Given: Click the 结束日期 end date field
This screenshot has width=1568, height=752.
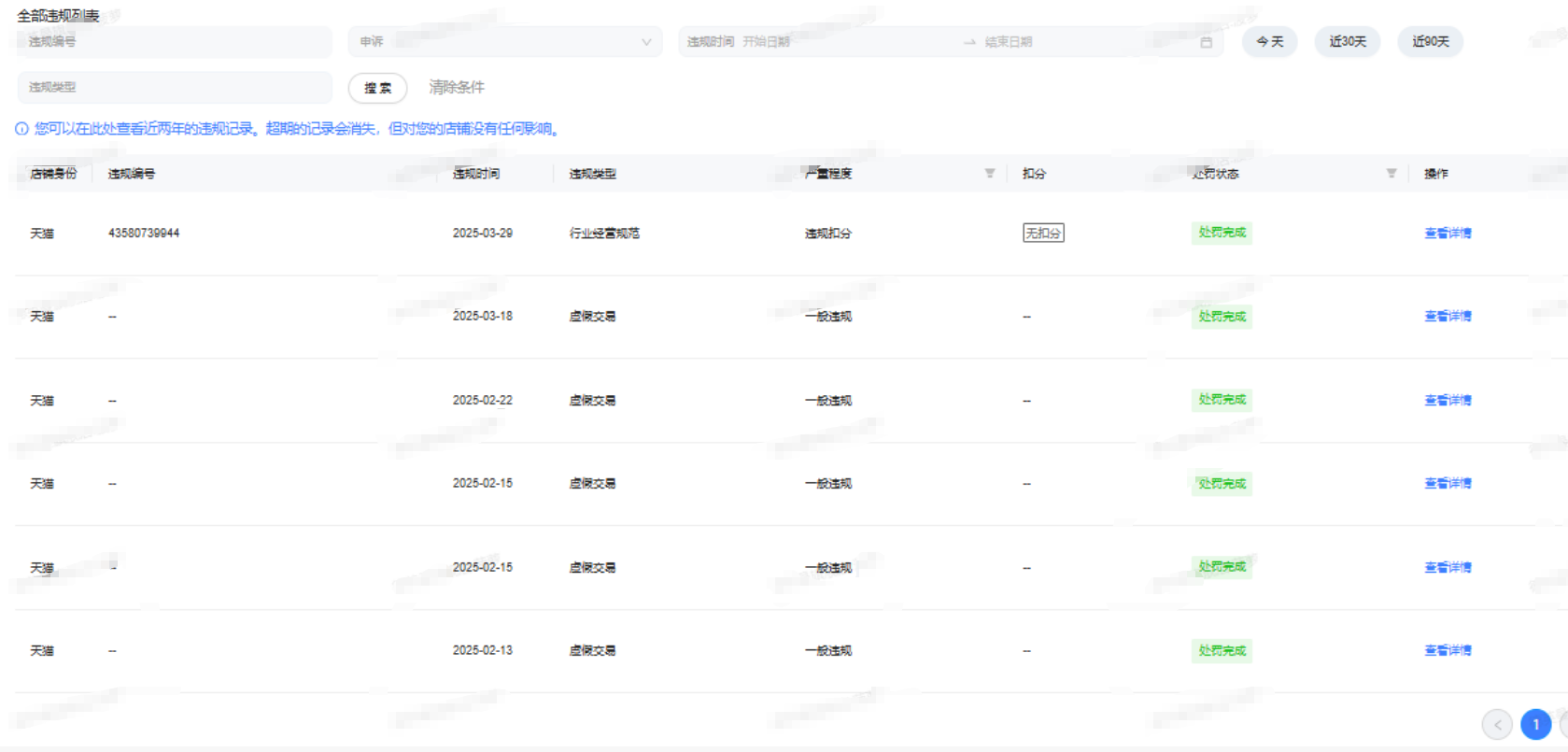Looking at the screenshot, I should tap(1074, 42).
